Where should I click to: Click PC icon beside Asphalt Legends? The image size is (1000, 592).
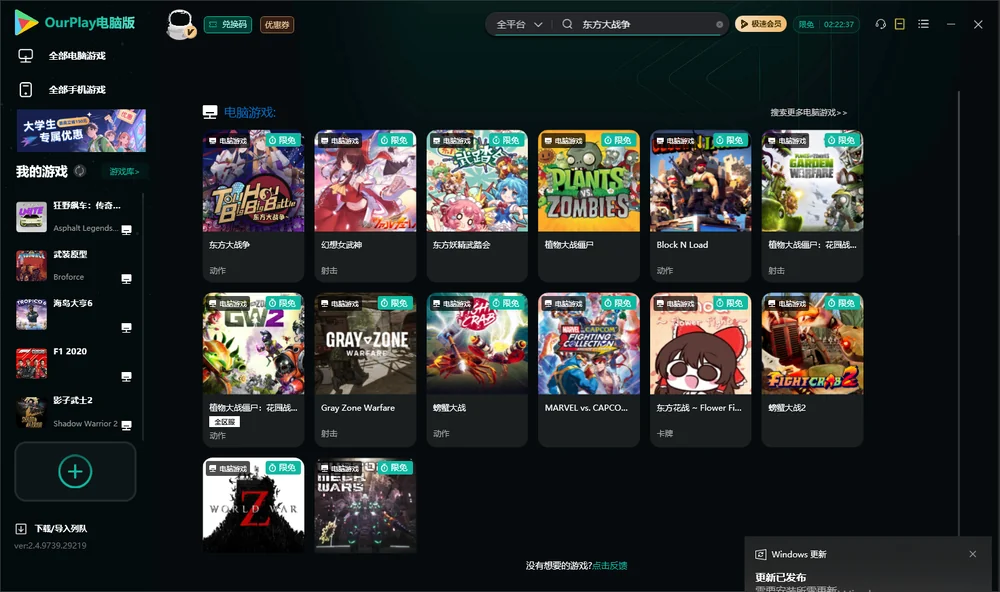pos(126,230)
